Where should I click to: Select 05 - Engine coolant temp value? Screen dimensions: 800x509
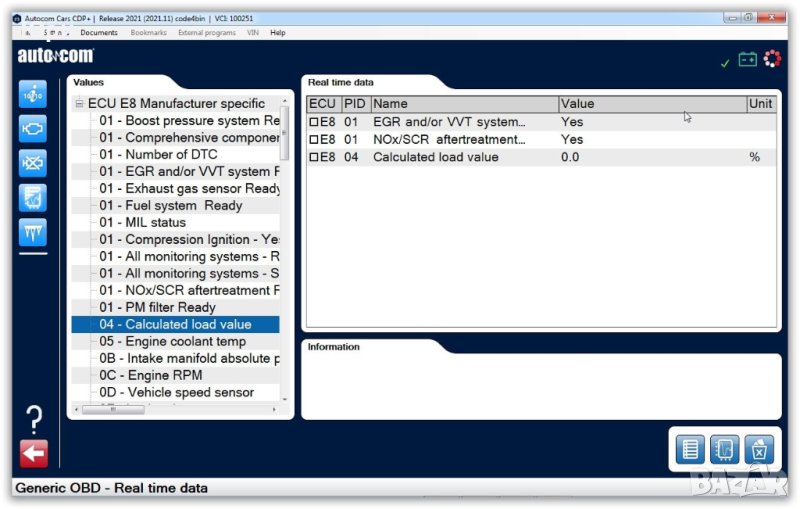[172, 342]
